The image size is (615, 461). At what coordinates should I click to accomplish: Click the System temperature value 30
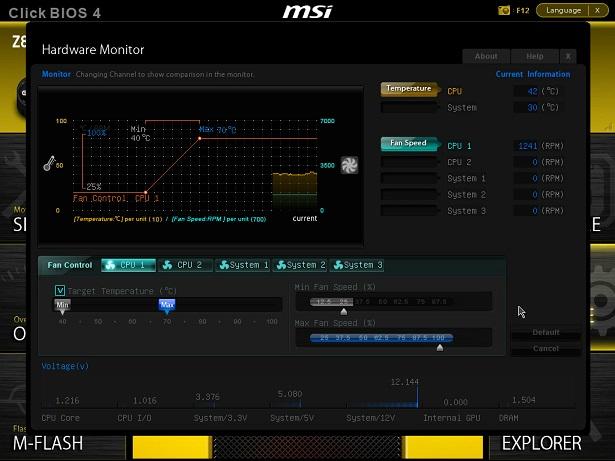[x=532, y=108]
